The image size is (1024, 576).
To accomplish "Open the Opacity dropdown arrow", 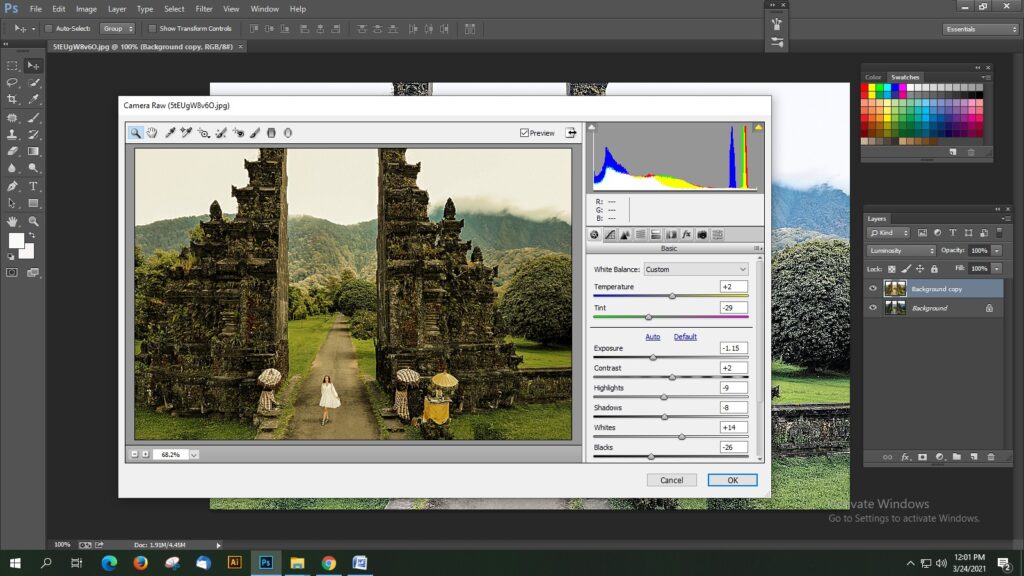I will click(x=997, y=251).
